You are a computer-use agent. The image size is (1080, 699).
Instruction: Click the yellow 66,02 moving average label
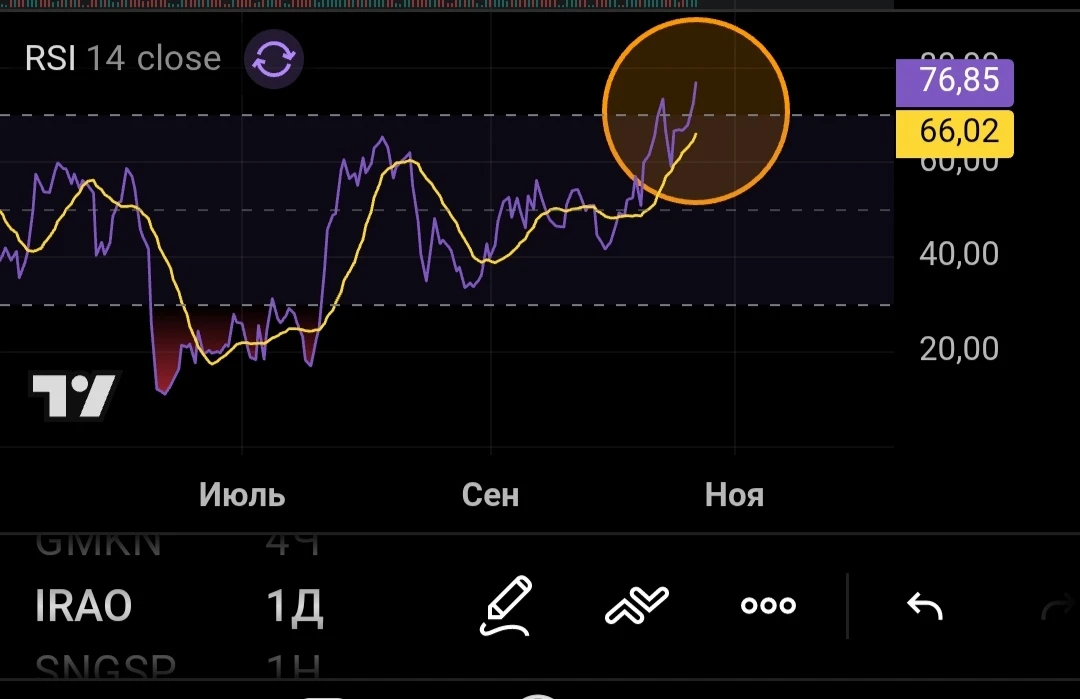pyautogui.click(x=955, y=133)
